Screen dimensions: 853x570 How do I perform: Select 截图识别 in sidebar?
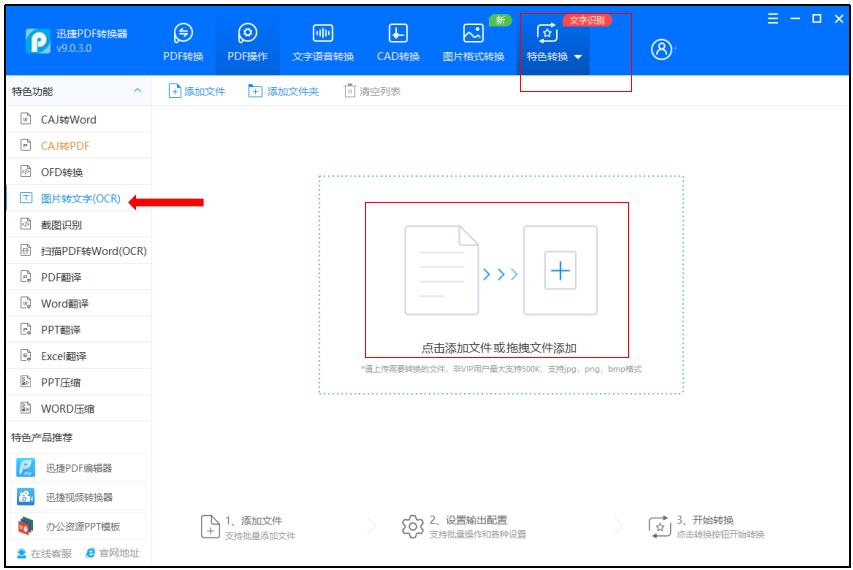click(79, 225)
